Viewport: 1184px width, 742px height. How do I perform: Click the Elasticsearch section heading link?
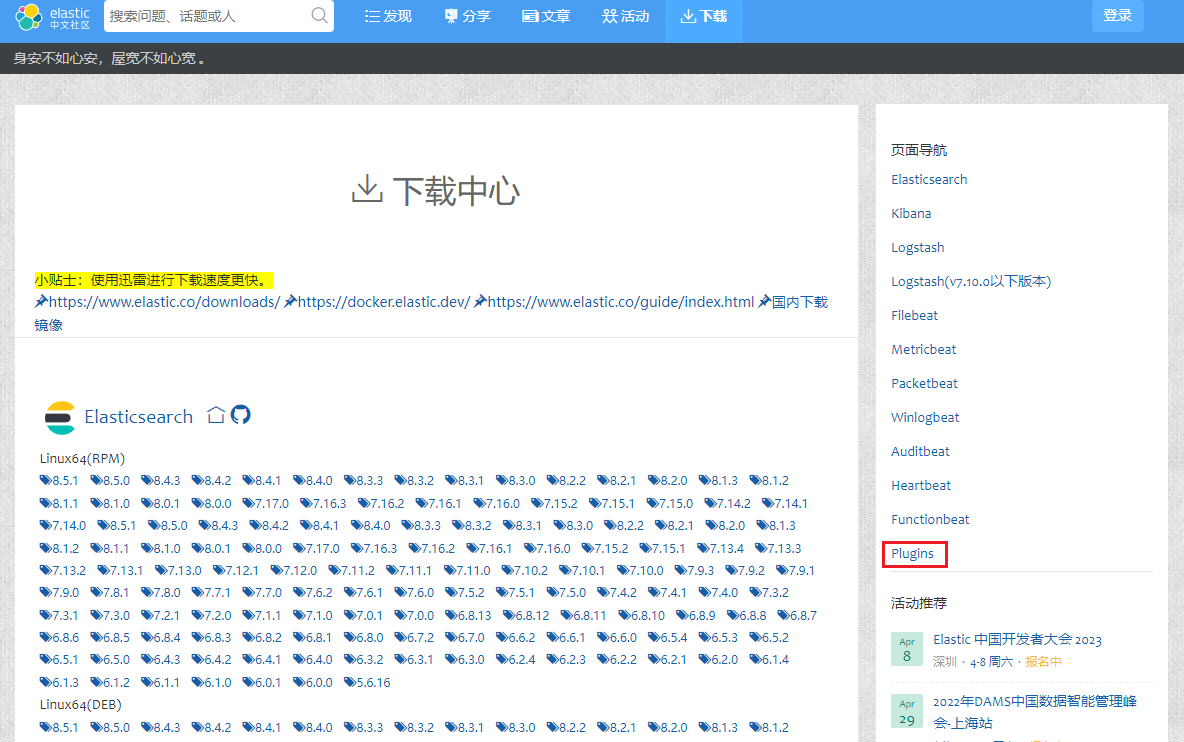138,417
